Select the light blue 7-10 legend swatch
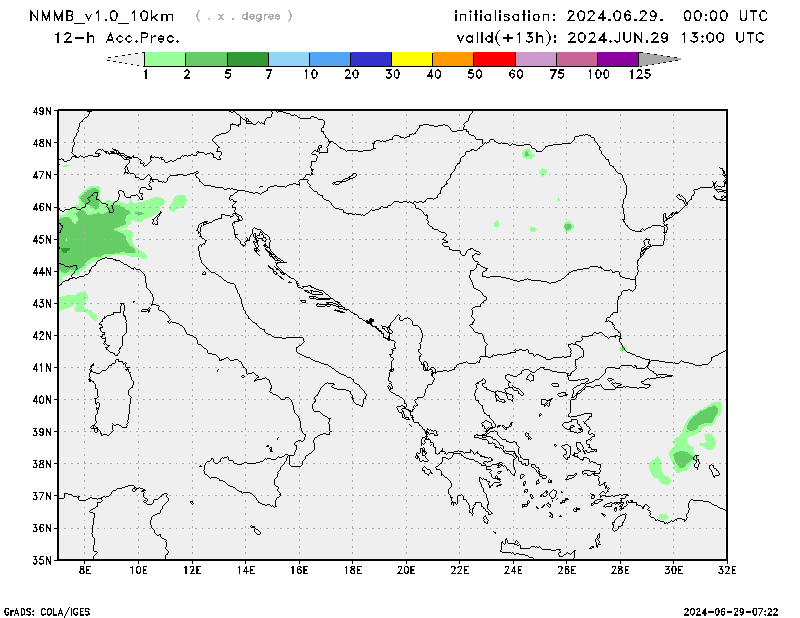Screen dimensions: 800x618 point(289,59)
